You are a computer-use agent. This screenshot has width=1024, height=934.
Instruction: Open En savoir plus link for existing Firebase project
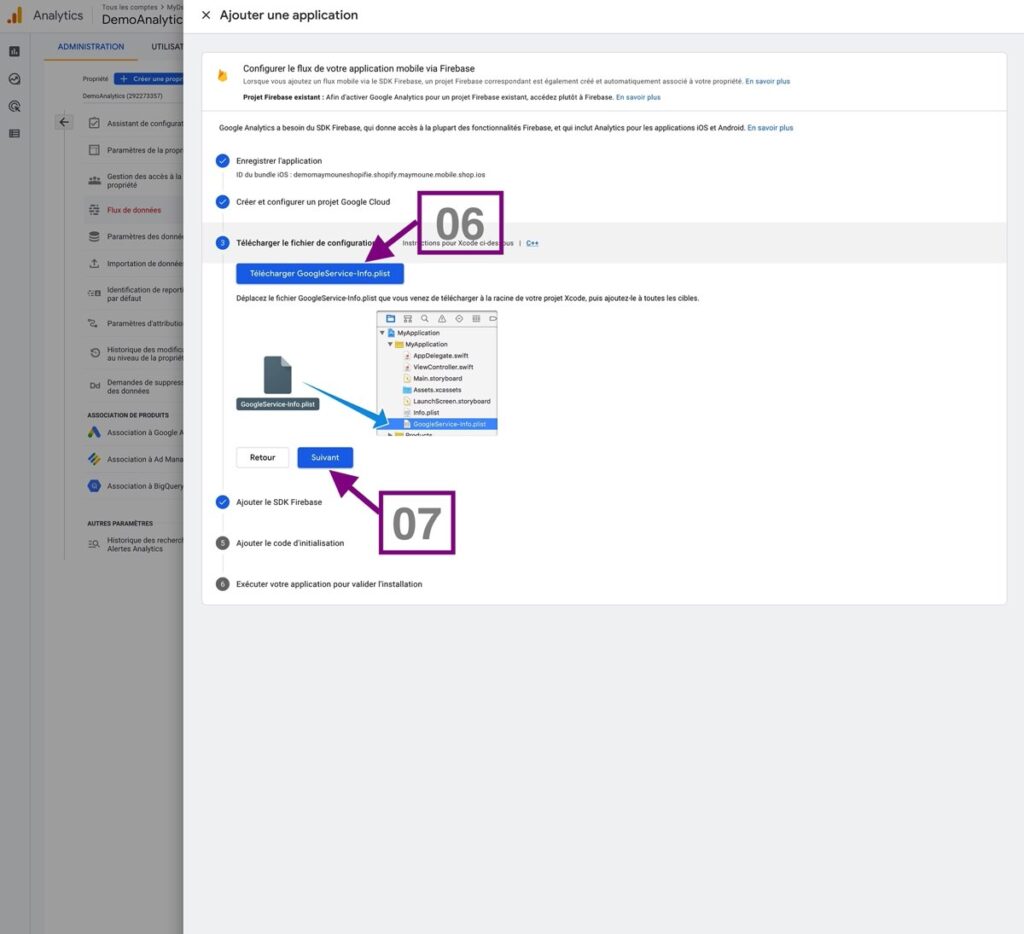[x=638, y=97]
